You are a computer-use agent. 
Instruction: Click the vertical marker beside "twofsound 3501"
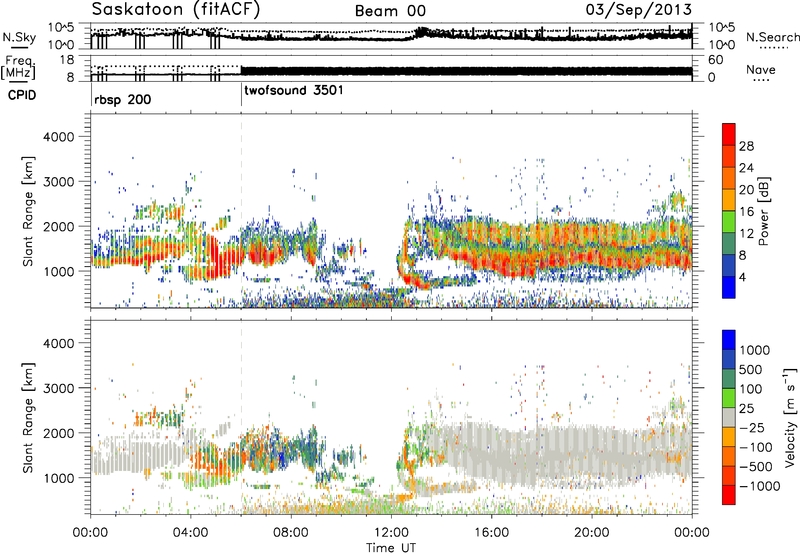[x=241, y=95]
